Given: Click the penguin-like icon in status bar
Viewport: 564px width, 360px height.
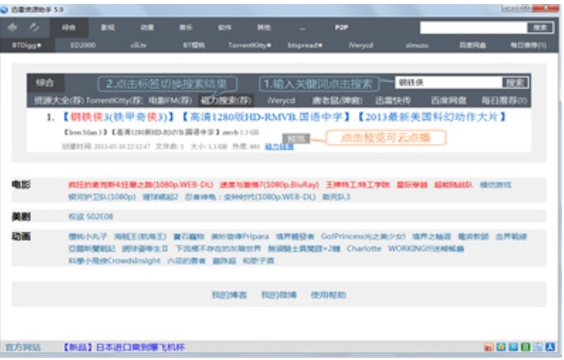Looking at the screenshot, I should pyautogui.click(x=538, y=347).
